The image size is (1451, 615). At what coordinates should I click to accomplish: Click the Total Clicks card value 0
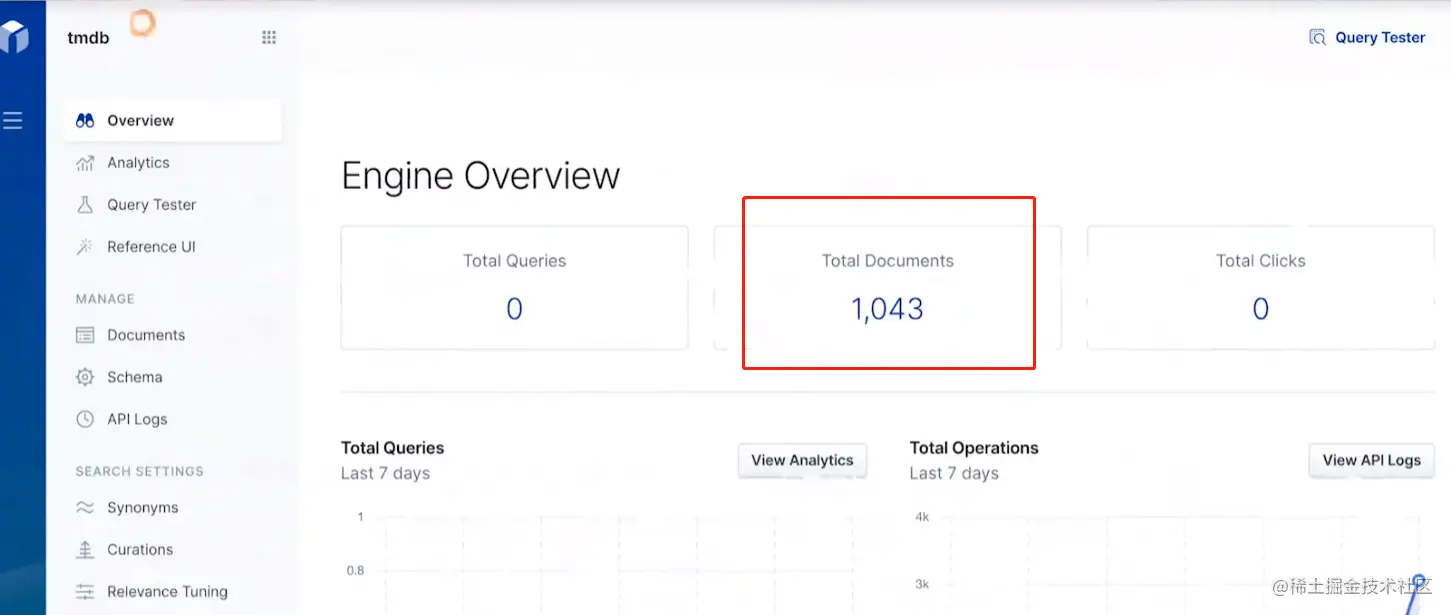tap(1261, 309)
